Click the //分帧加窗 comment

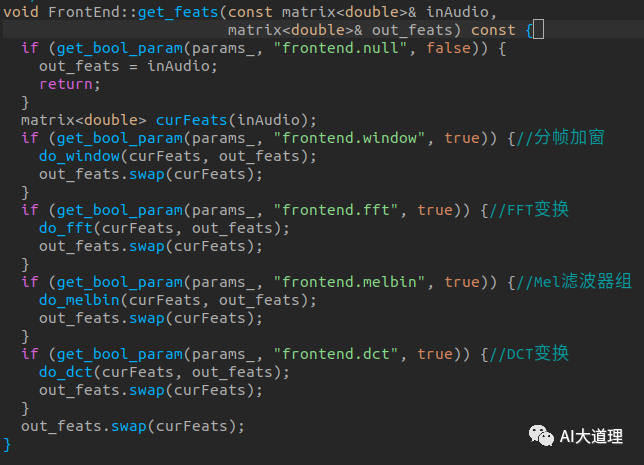click(x=561, y=137)
